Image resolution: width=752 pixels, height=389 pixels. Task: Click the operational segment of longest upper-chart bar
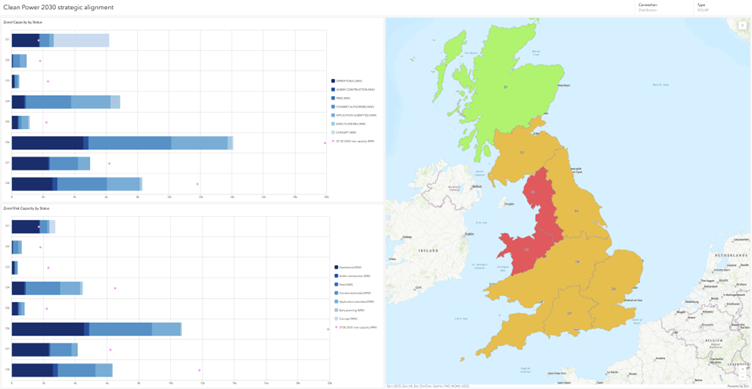pyautogui.click(x=47, y=143)
